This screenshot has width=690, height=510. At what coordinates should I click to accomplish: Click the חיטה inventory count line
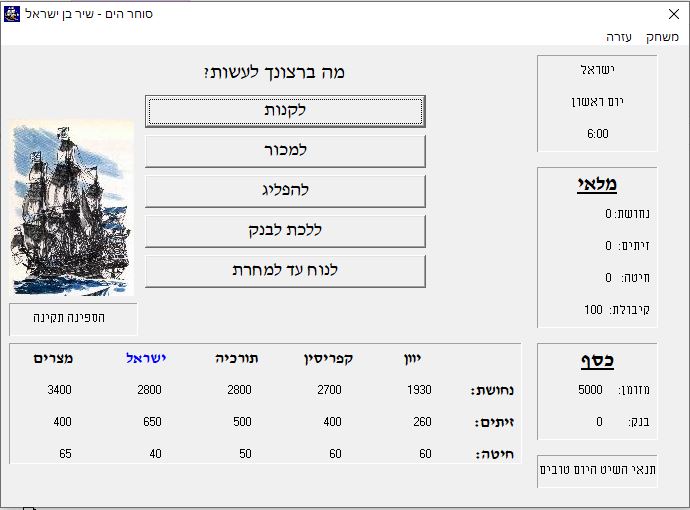[627, 278]
